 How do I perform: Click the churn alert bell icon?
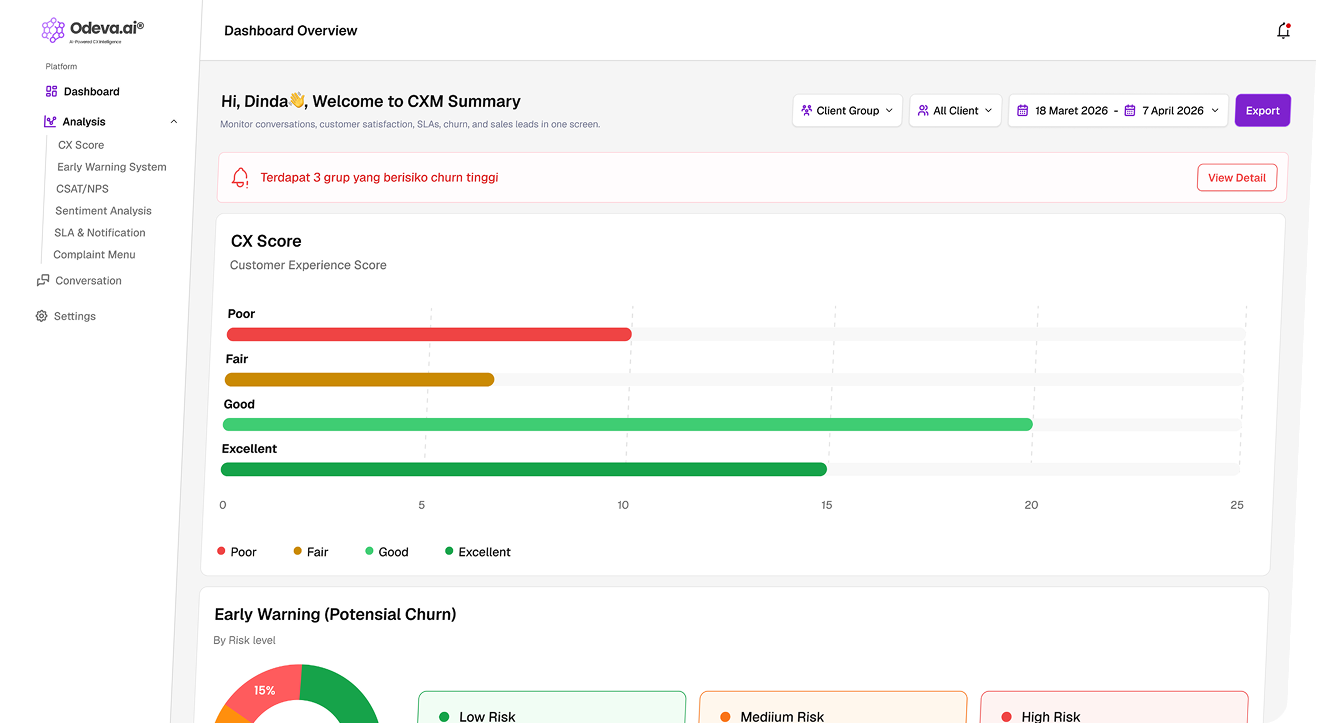click(240, 178)
